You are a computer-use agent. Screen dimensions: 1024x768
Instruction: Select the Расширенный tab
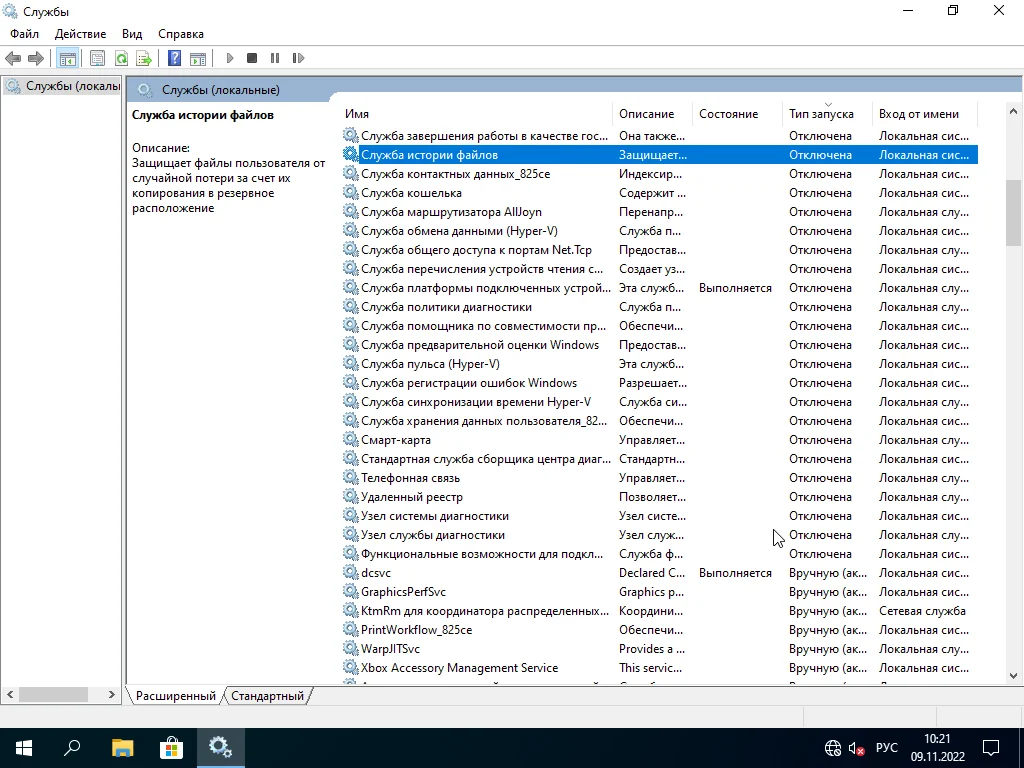click(x=176, y=696)
